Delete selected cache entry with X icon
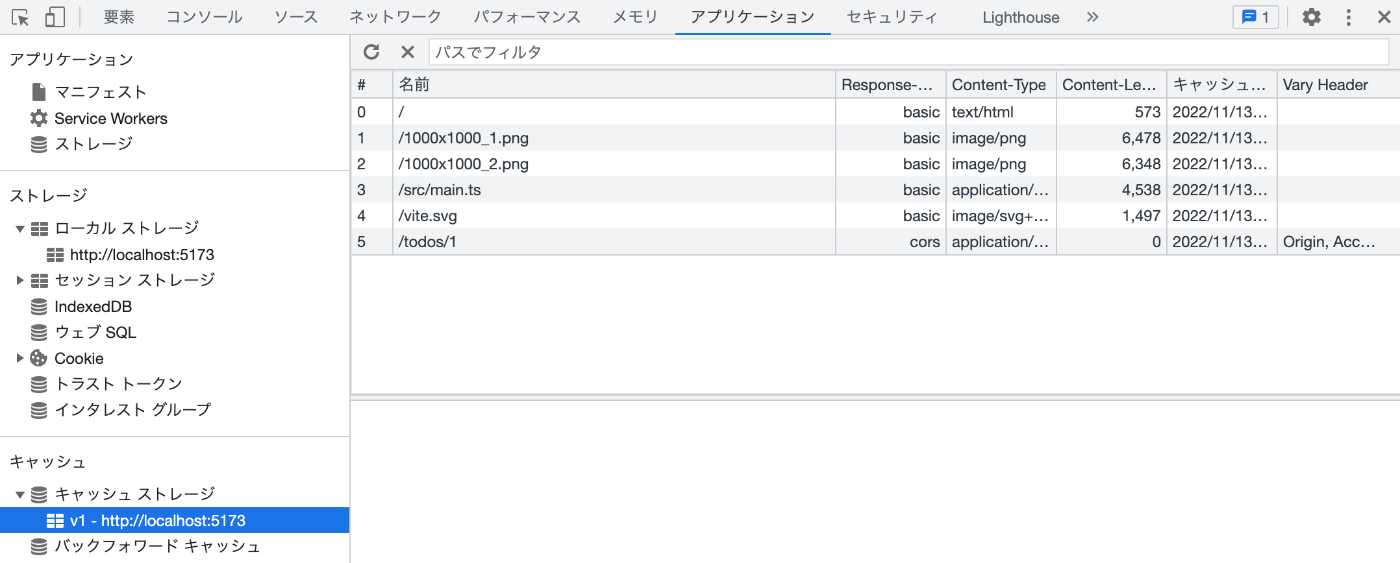1400x563 pixels. point(407,52)
